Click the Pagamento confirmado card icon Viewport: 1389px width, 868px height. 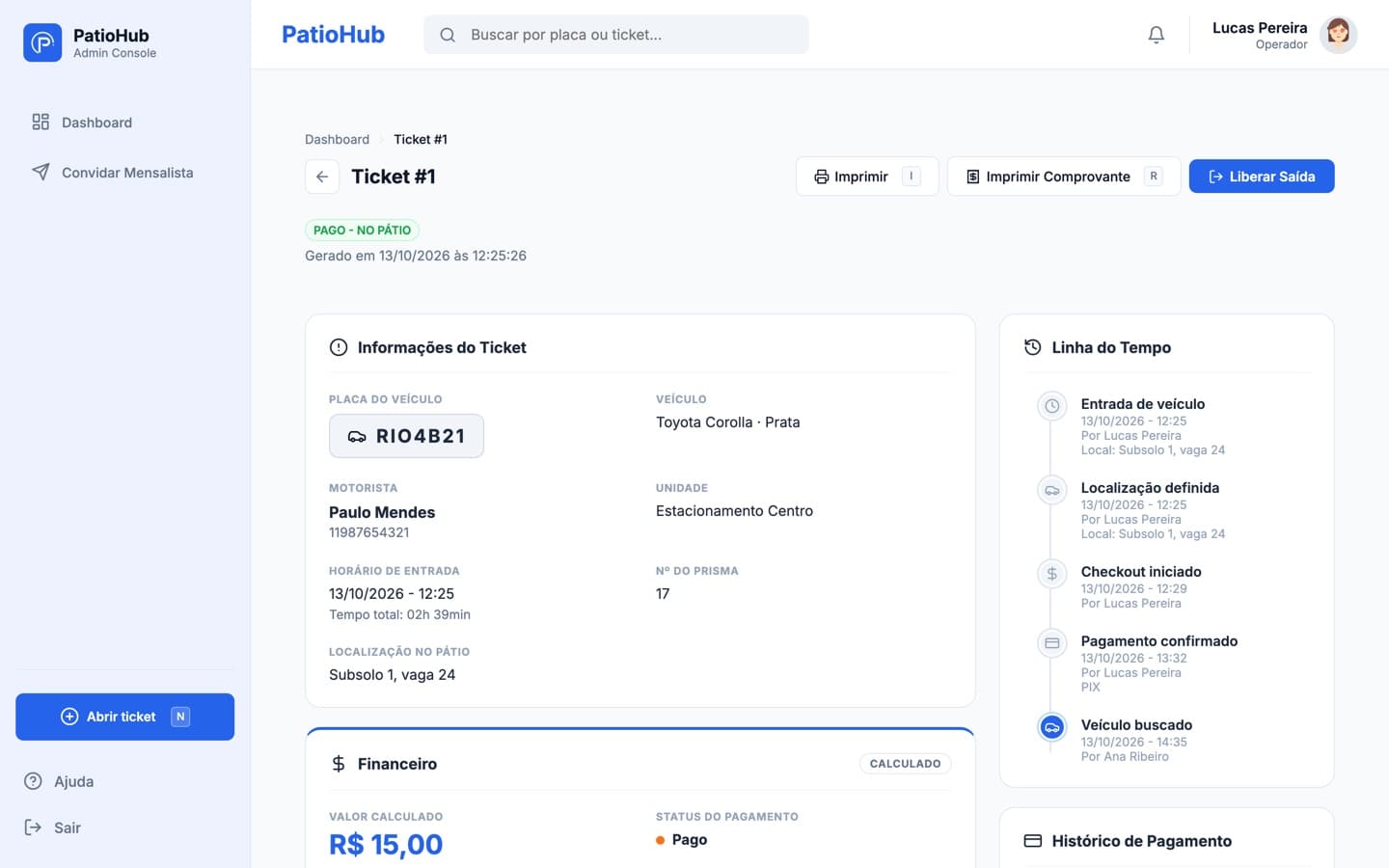click(x=1052, y=643)
